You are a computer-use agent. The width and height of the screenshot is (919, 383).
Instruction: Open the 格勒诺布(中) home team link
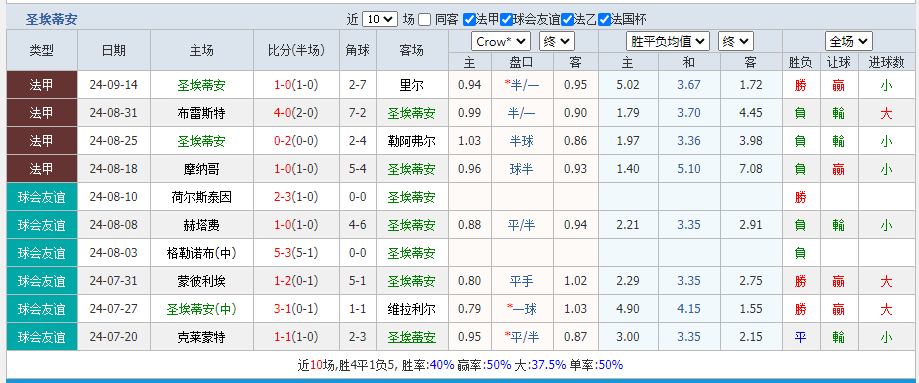pyautogui.click(x=201, y=253)
